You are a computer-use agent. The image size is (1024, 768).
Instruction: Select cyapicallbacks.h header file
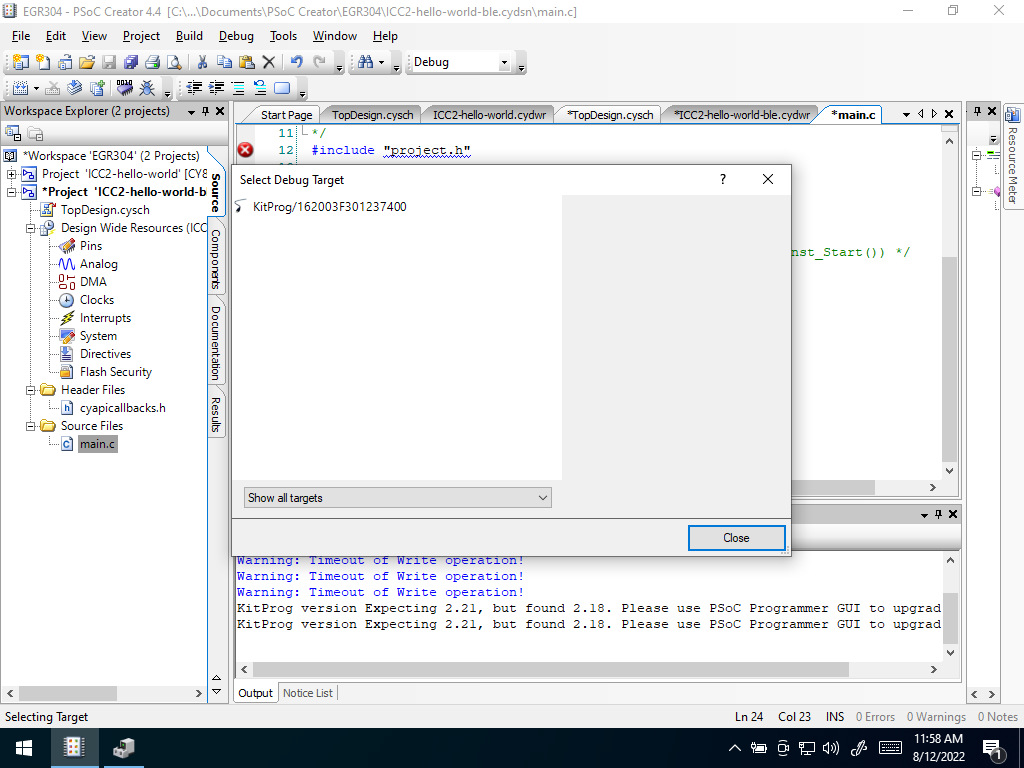122,408
